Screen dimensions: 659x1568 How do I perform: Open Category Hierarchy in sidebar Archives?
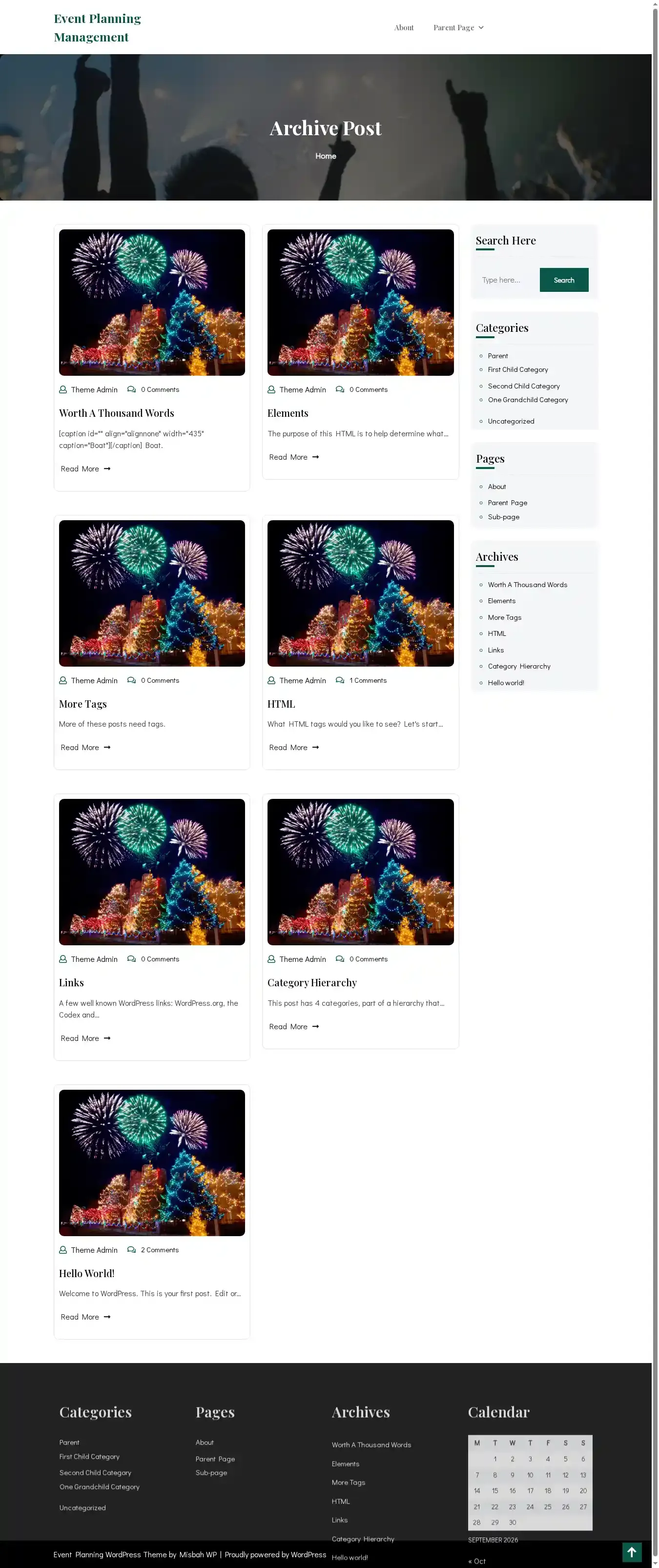tap(519, 667)
